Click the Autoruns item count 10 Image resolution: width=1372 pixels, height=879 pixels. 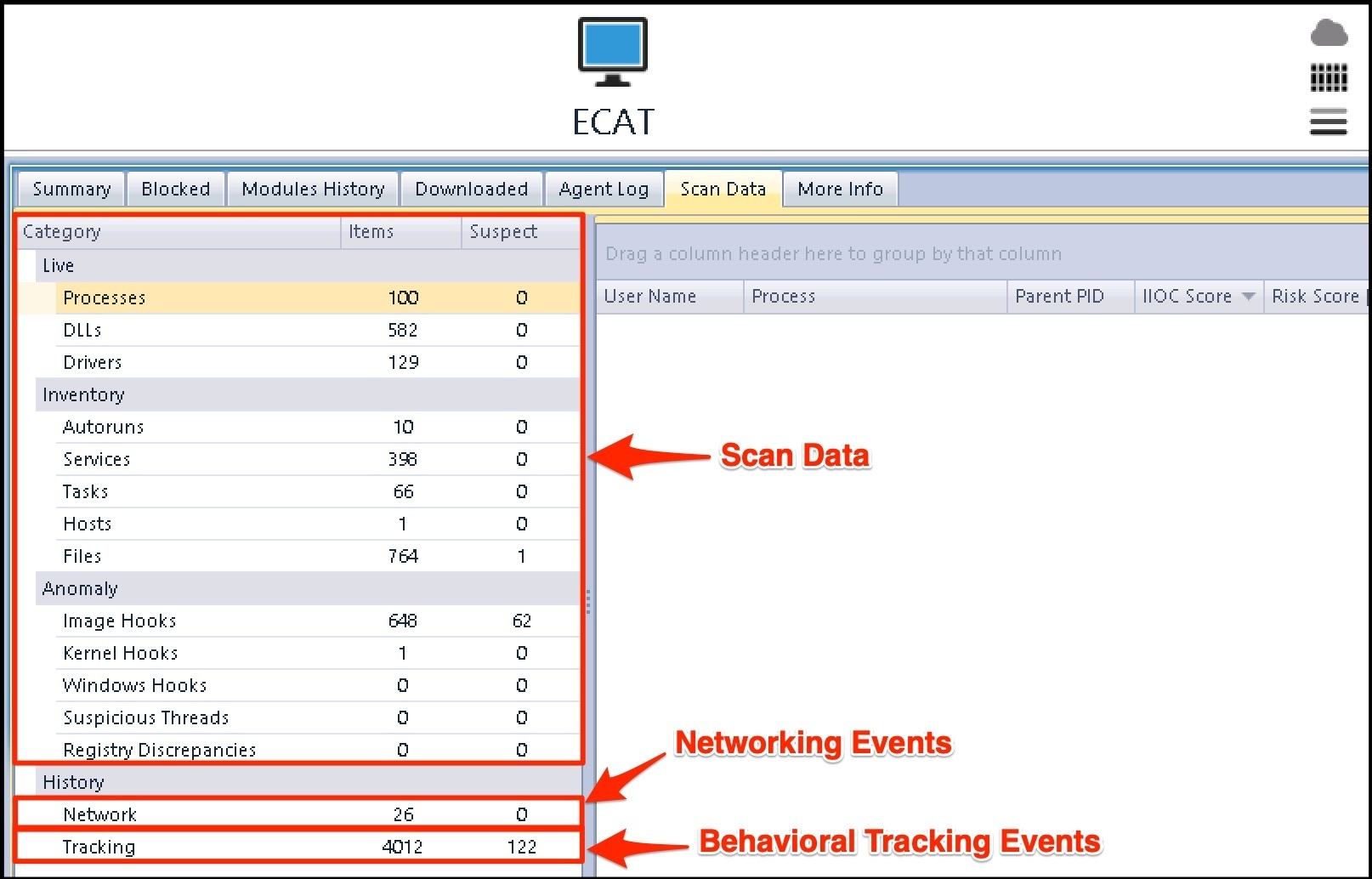403,427
